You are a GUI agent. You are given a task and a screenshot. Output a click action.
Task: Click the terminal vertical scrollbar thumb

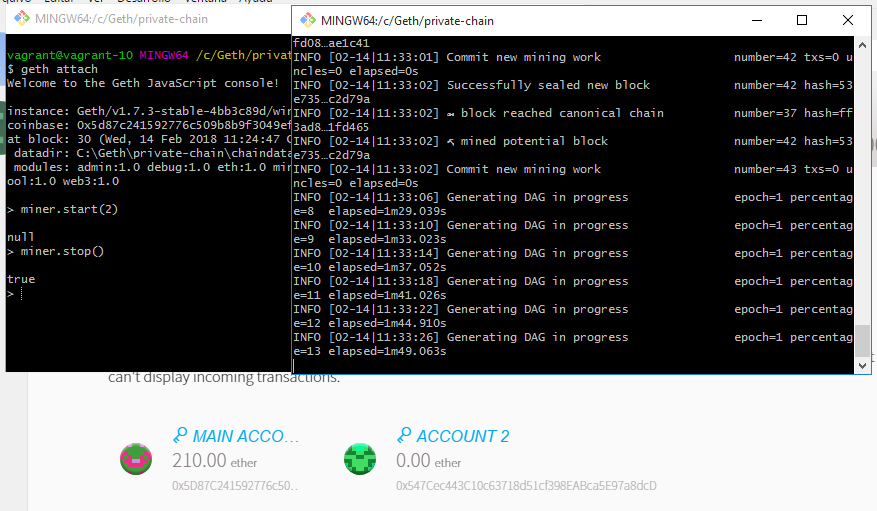[862, 340]
